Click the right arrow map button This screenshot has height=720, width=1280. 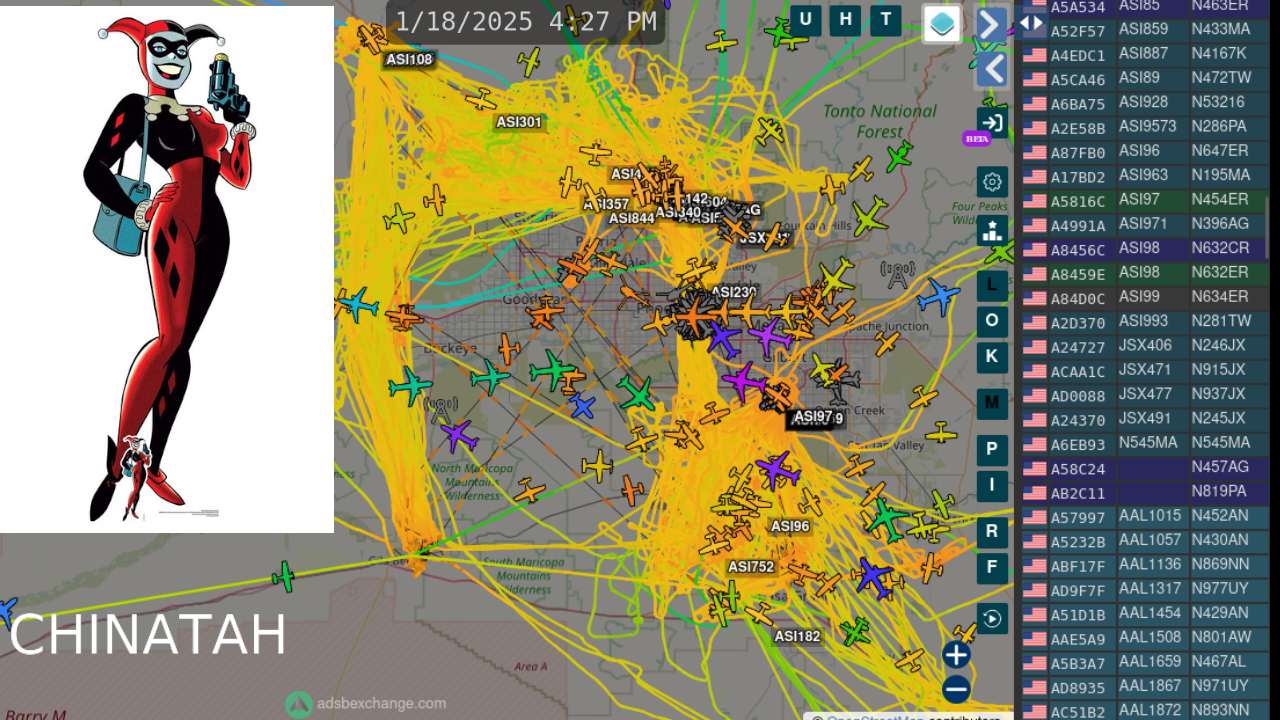[991, 25]
